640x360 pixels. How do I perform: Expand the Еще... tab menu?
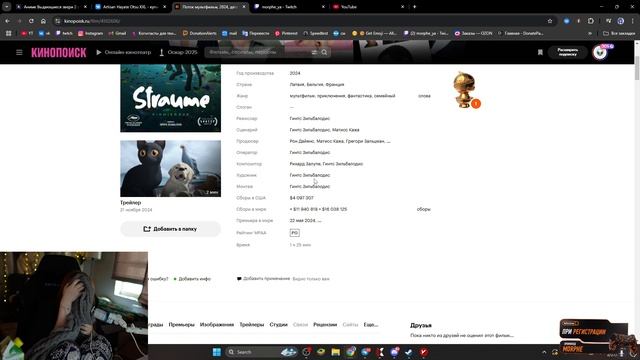pyautogui.click(x=371, y=324)
